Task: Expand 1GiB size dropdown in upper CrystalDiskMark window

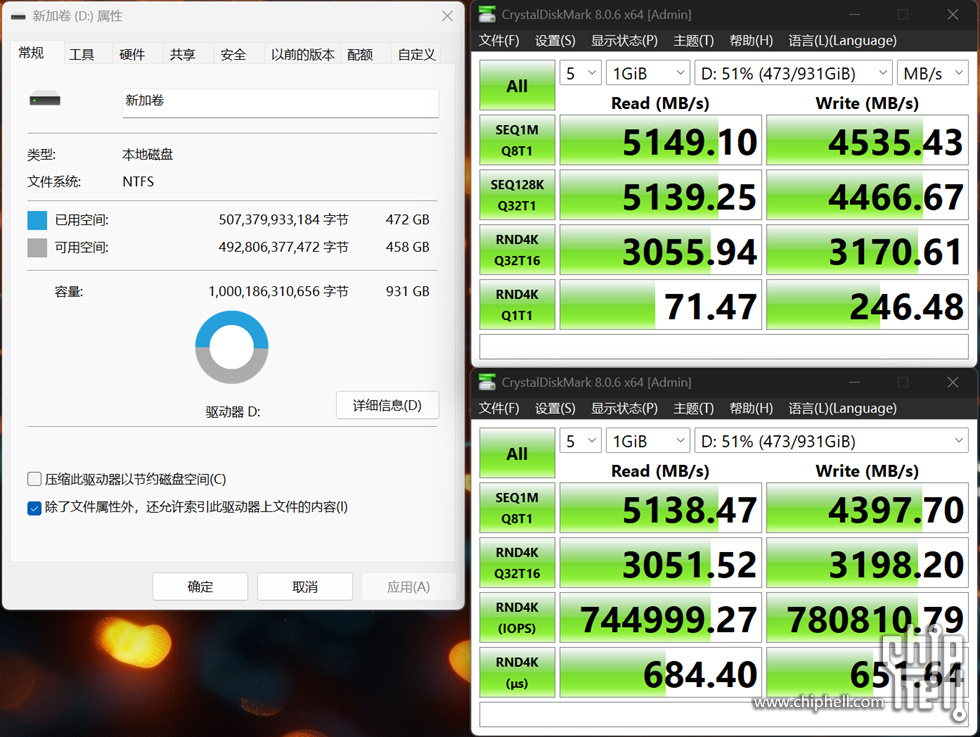Action: click(648, 73)
